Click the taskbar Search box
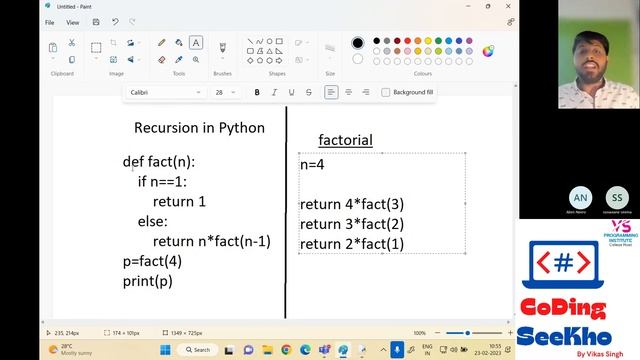This screenshot has height=360, width=640. click(198, 350)
